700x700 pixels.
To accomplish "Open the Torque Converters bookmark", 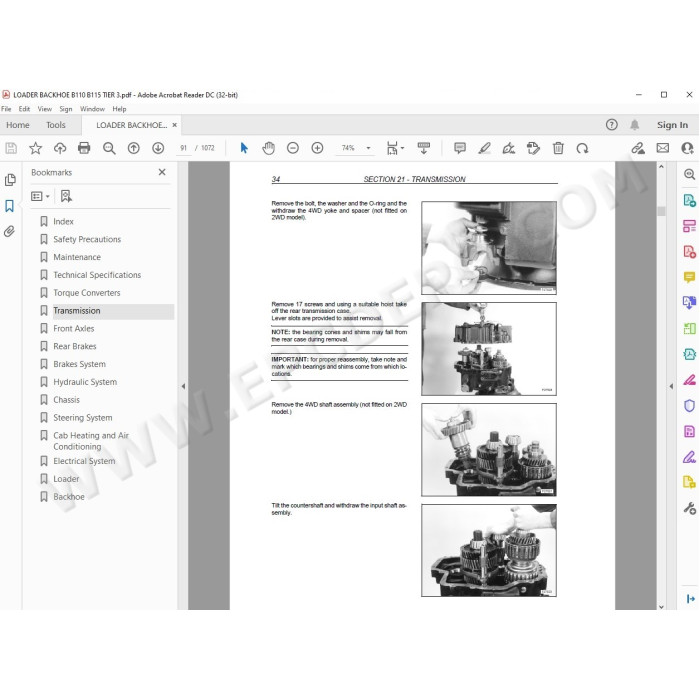I will coord(87,293).
